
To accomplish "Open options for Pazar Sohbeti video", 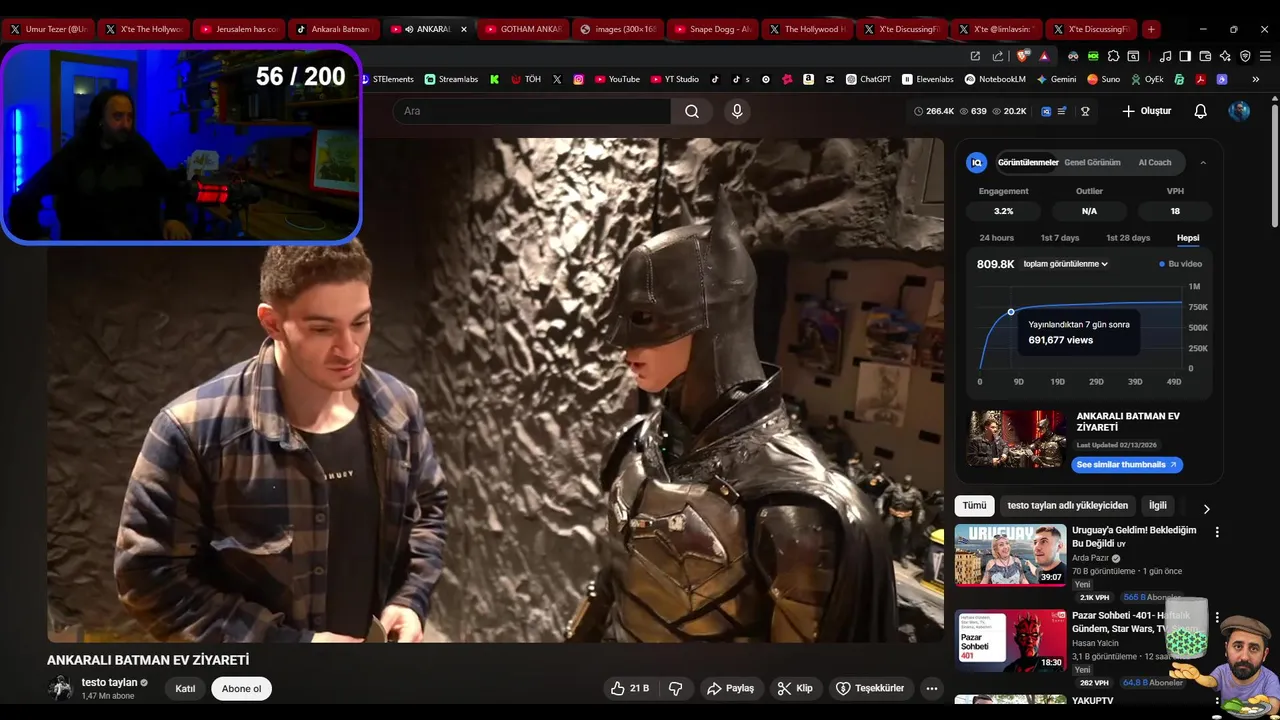I will (1217, 618).
